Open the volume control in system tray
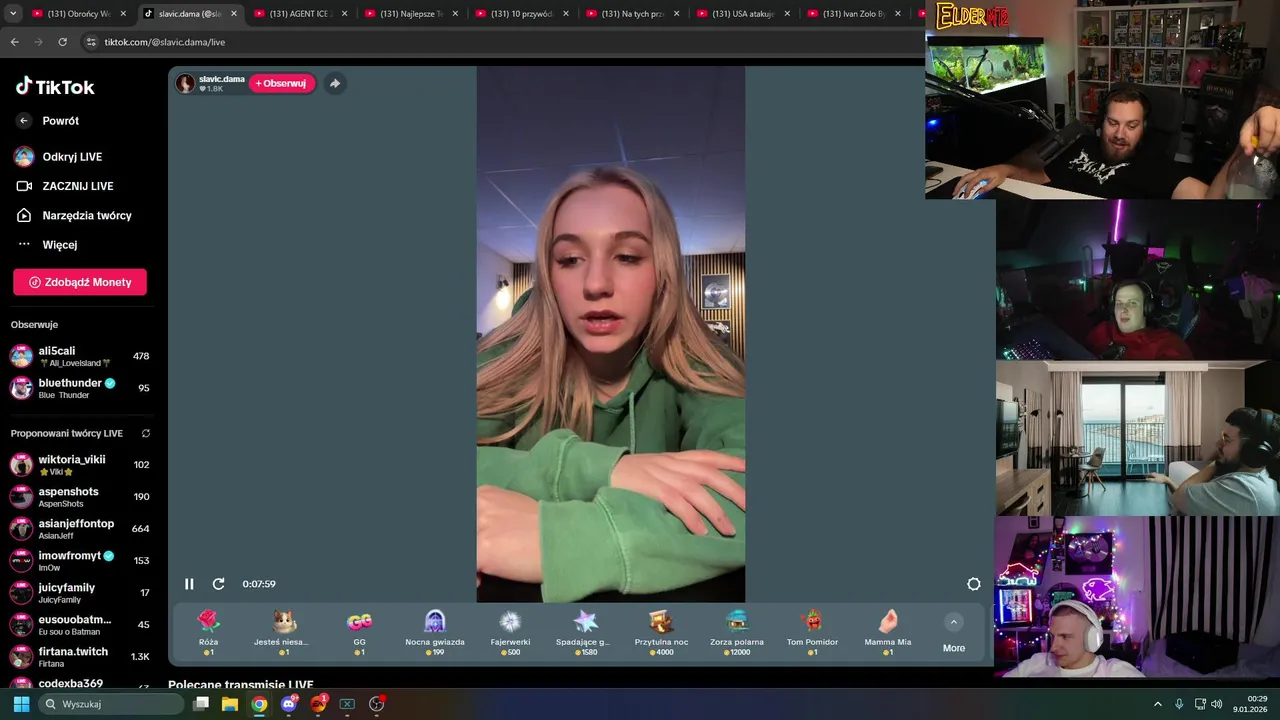Screen dimensions: 1280x720 click(x=1217, y=704)
